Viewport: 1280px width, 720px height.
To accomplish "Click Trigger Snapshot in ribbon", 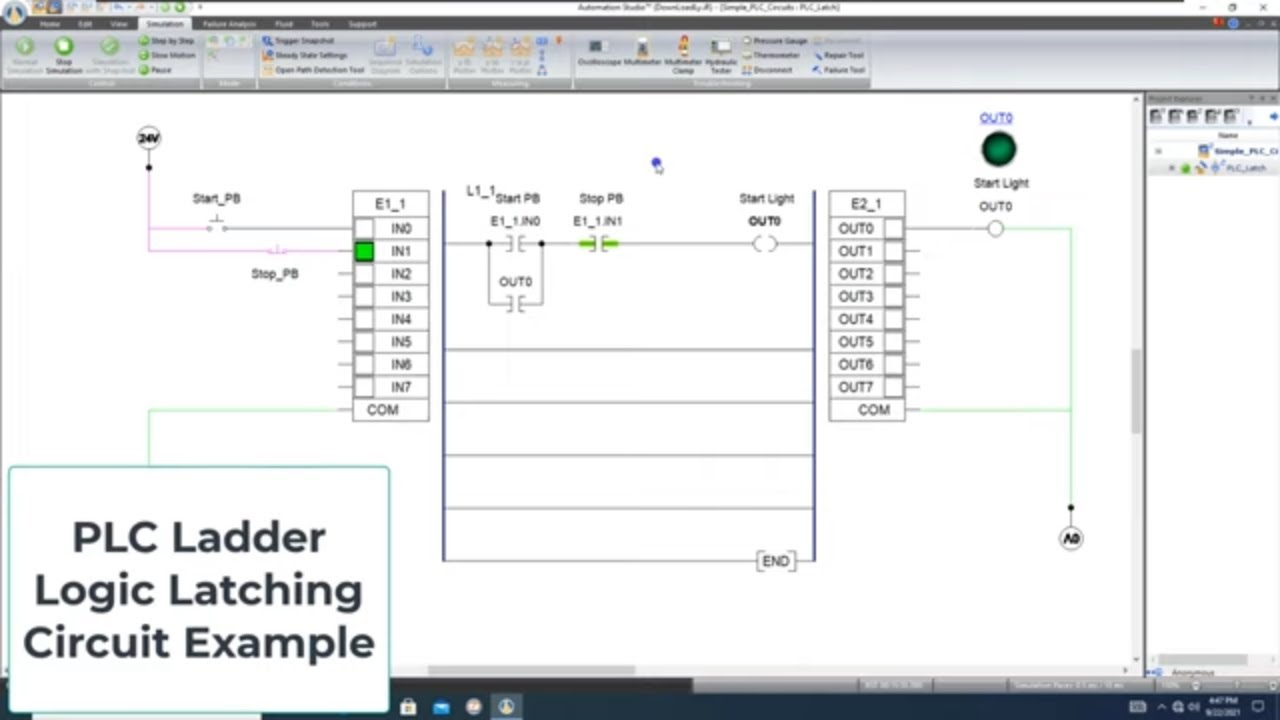I will [298, 41].
